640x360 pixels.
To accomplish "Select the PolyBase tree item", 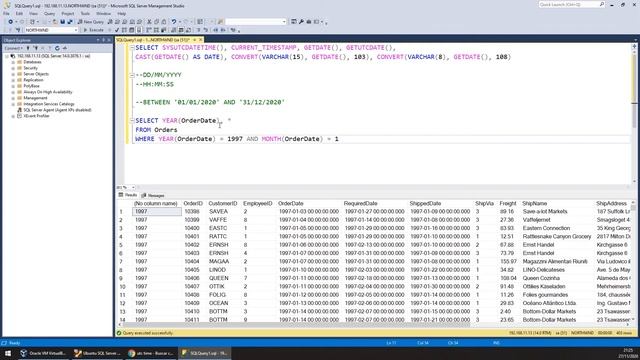I will point(31,86).
